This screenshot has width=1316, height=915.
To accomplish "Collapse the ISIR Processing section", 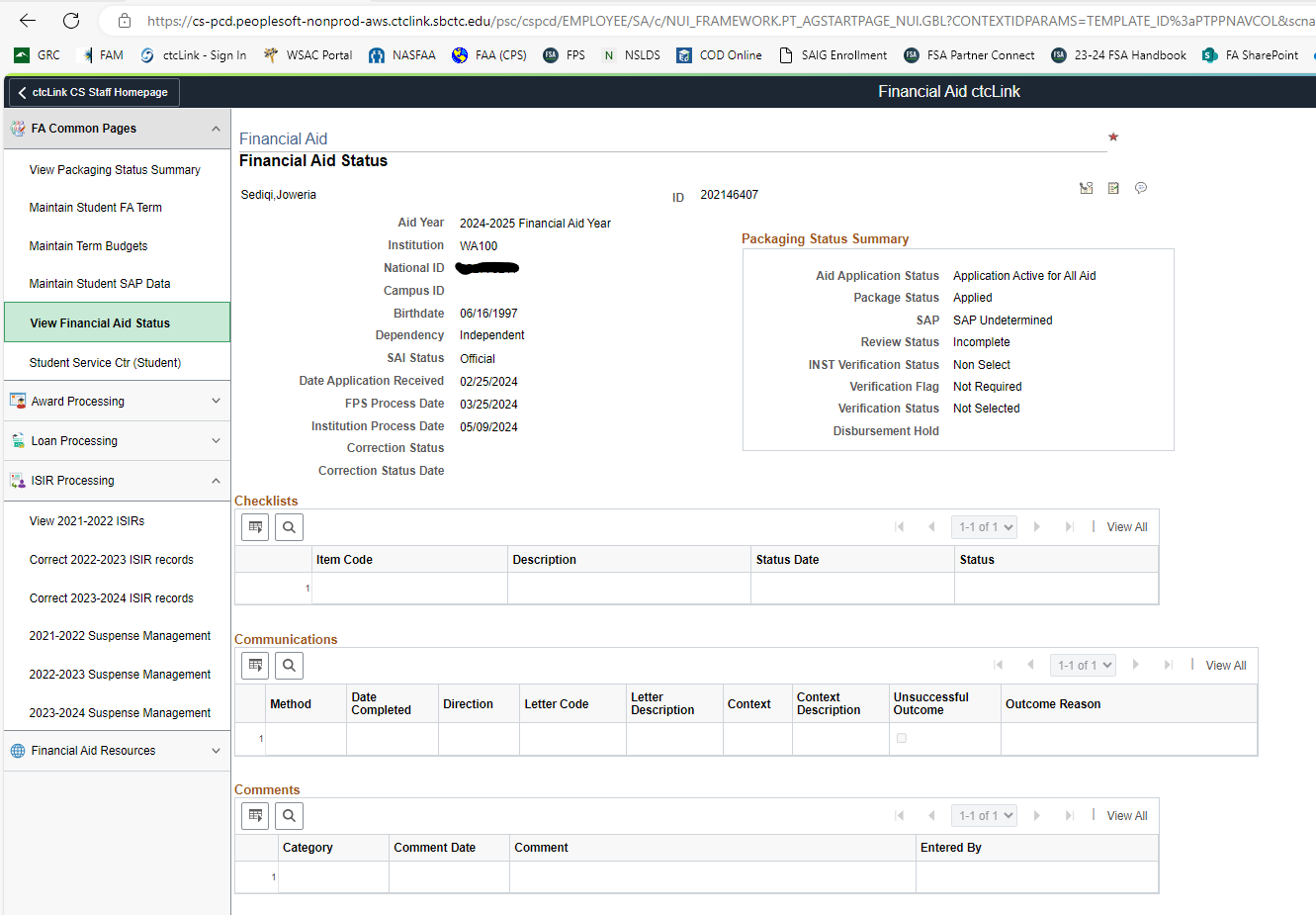I will coord(117,481).
